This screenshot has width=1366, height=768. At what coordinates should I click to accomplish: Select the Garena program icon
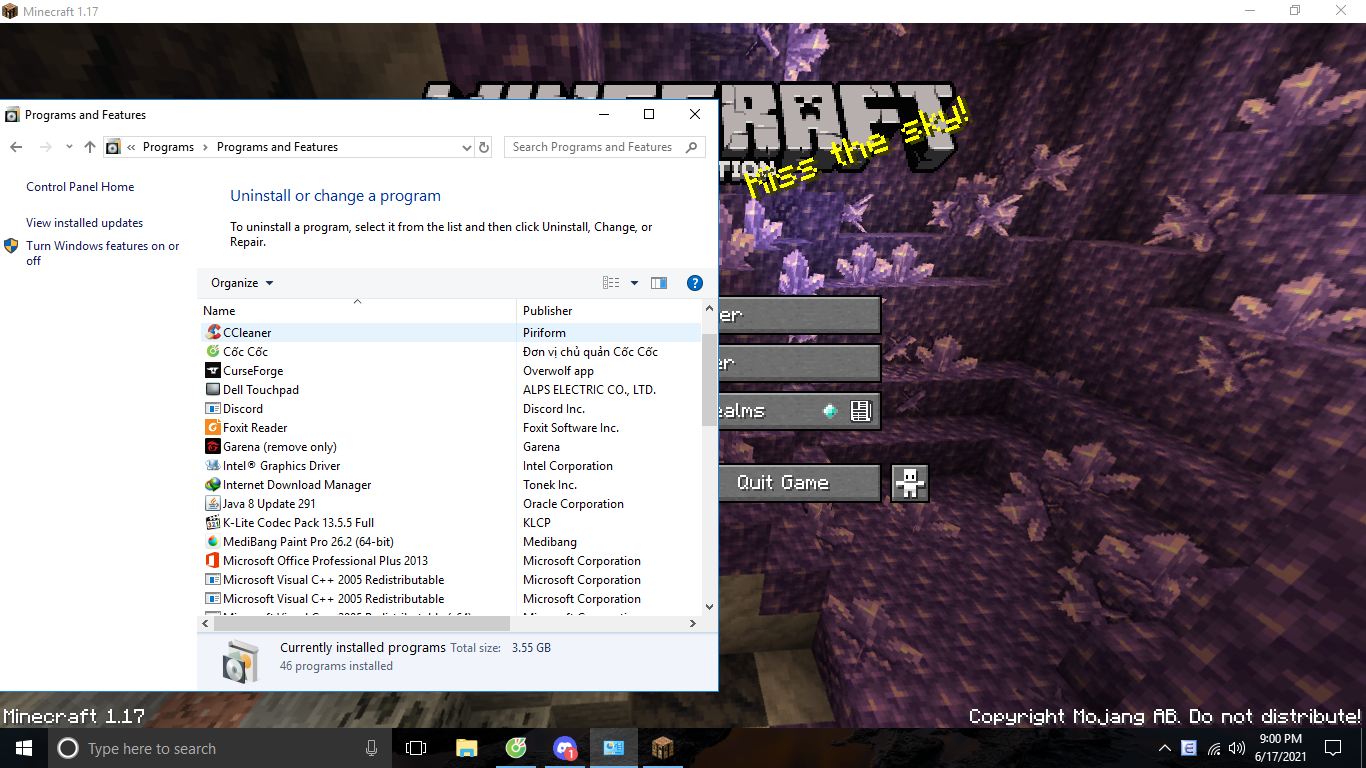(x=213, y=446)
